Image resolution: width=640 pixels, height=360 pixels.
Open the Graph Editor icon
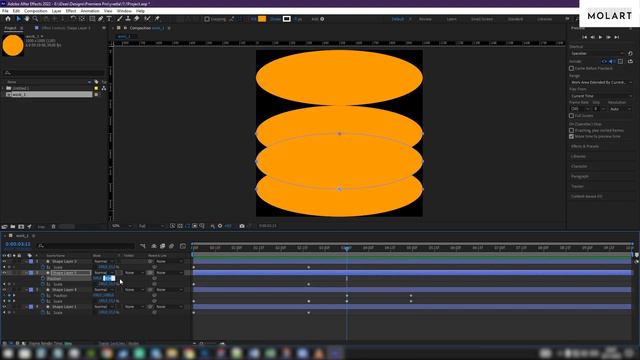click(x=183, y=246)
